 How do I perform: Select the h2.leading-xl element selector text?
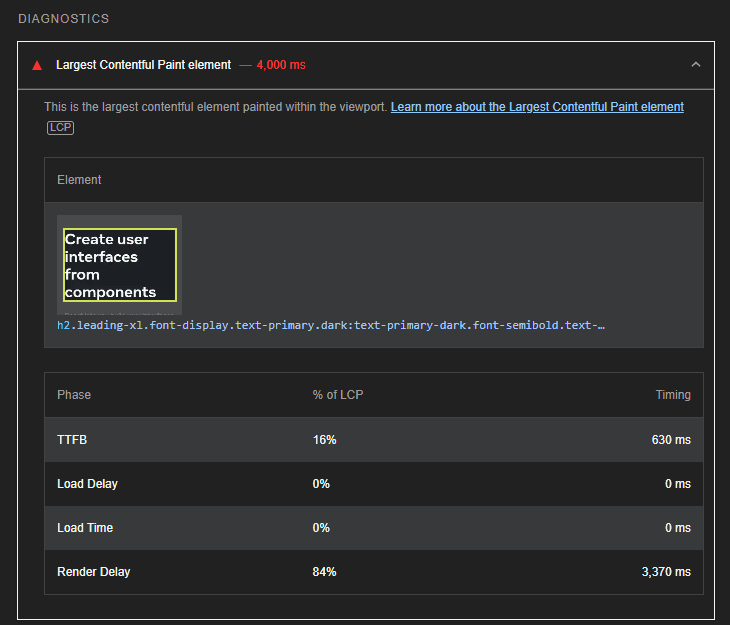pyautogui.click(x=330, y=325)
